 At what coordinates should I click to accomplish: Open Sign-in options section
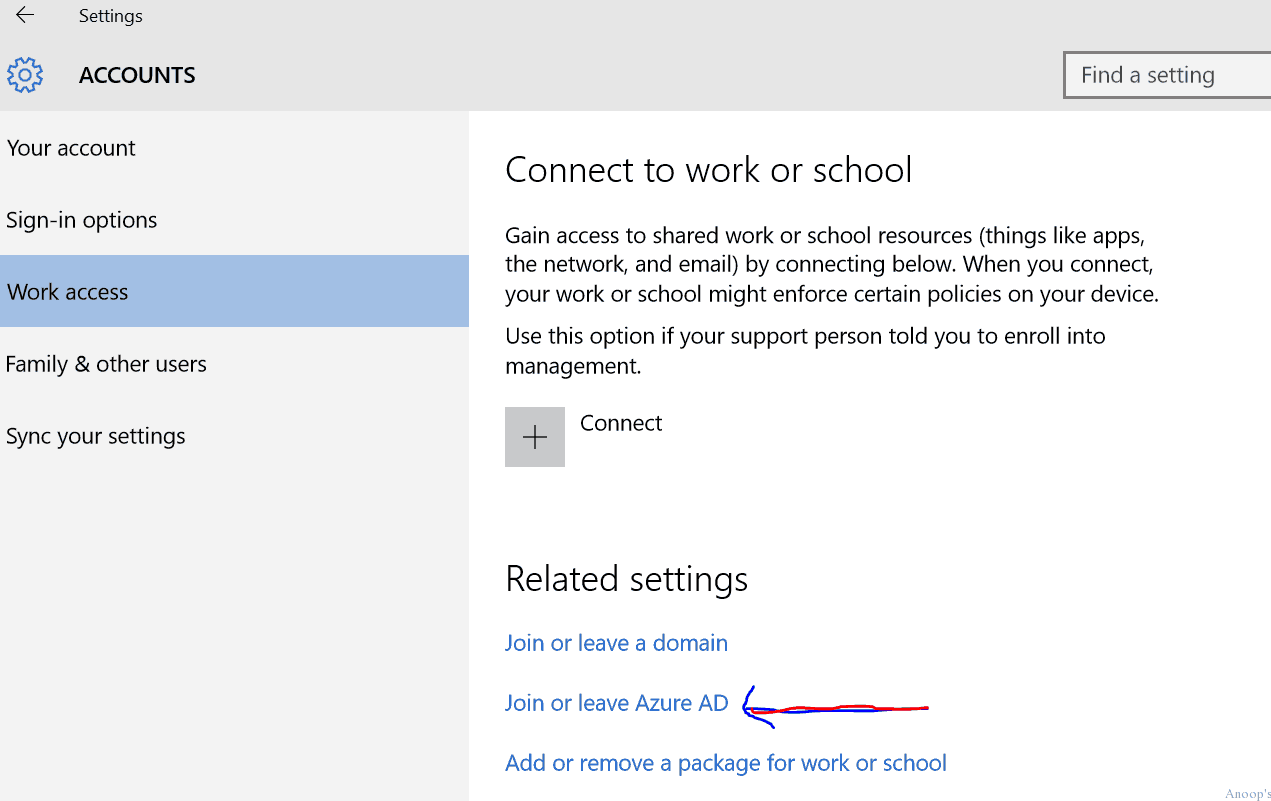234,220
